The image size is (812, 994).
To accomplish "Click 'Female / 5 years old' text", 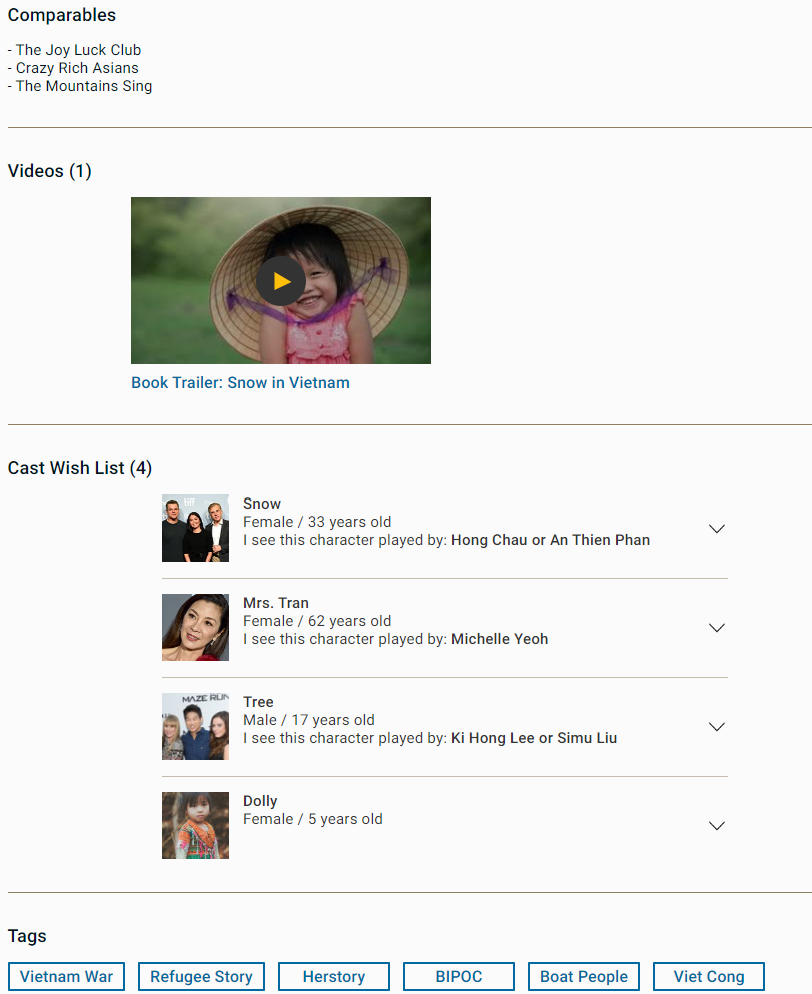I will click(313, 819).
